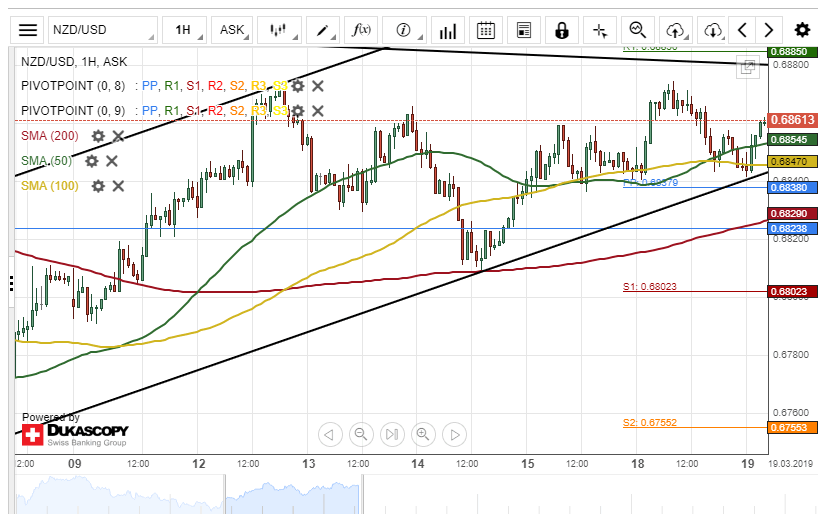Remove the SMA (100) indicator

118,186
